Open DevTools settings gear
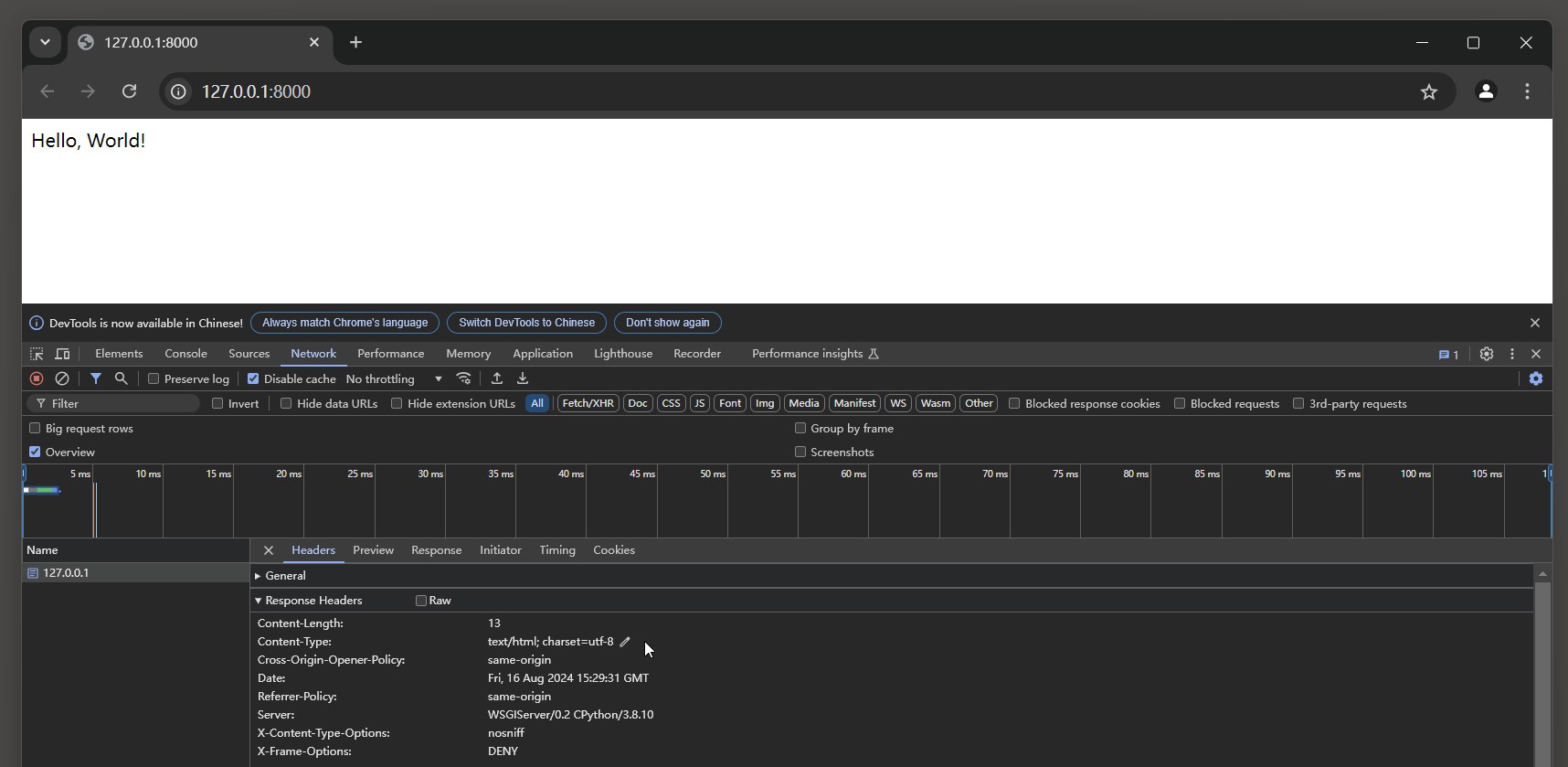The image size is (1568, 767). (x=1487, y=354)
